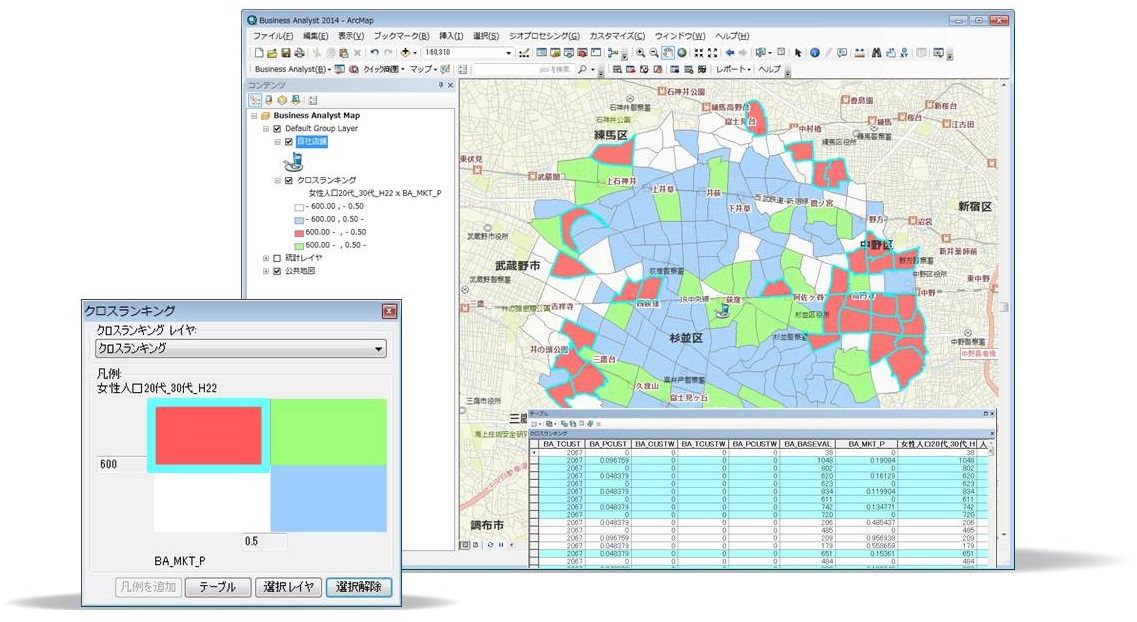The image size is (1137, 622).
Task: Activate the Pan hand tool
Action: pyautogui.click(x=668, y=53)
